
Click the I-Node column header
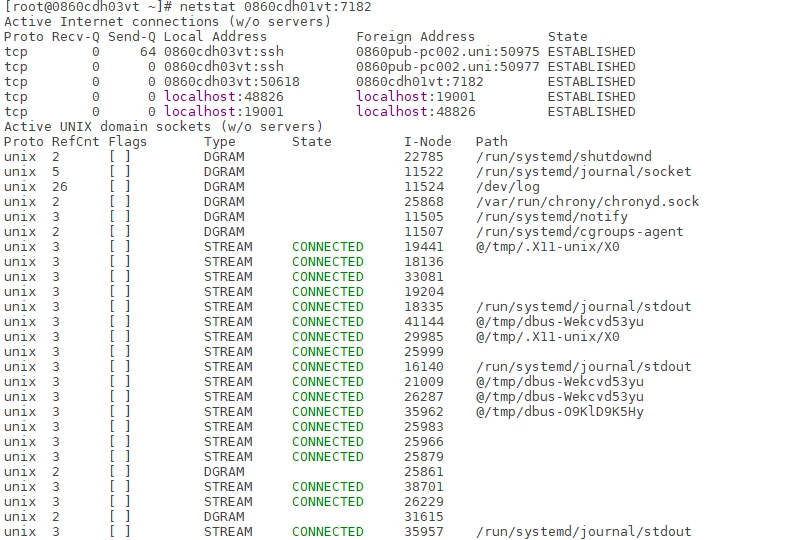click(x=428, y=141)
